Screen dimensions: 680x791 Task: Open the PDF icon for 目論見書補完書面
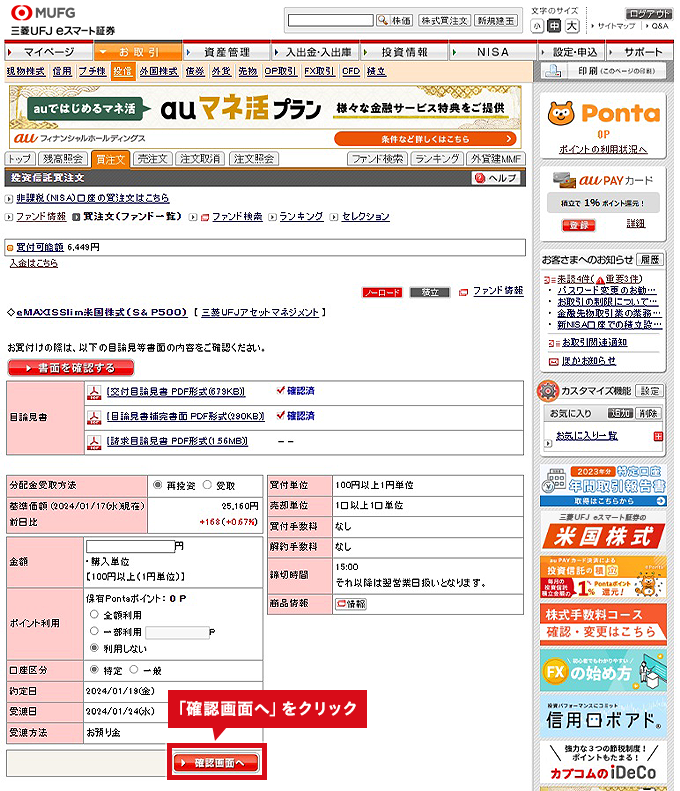point(94,417)
